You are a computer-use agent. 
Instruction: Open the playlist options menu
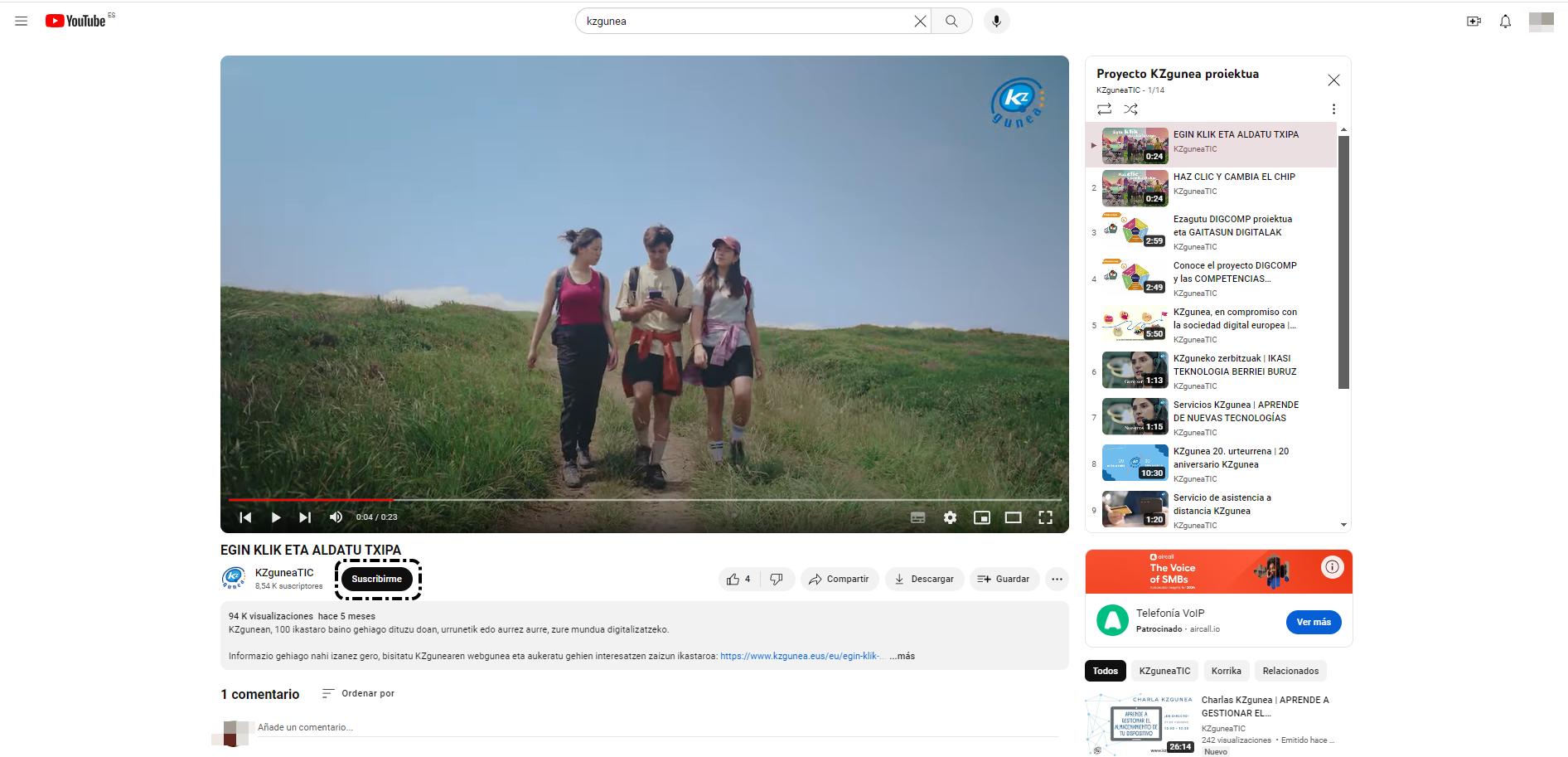tap(1333, 109)
